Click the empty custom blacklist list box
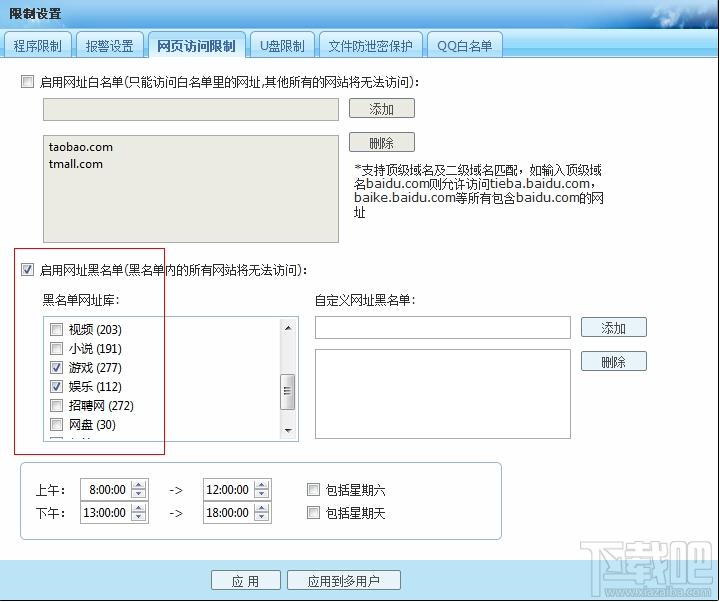The height and width of the screenshot is (602, 720). point(443,394)
